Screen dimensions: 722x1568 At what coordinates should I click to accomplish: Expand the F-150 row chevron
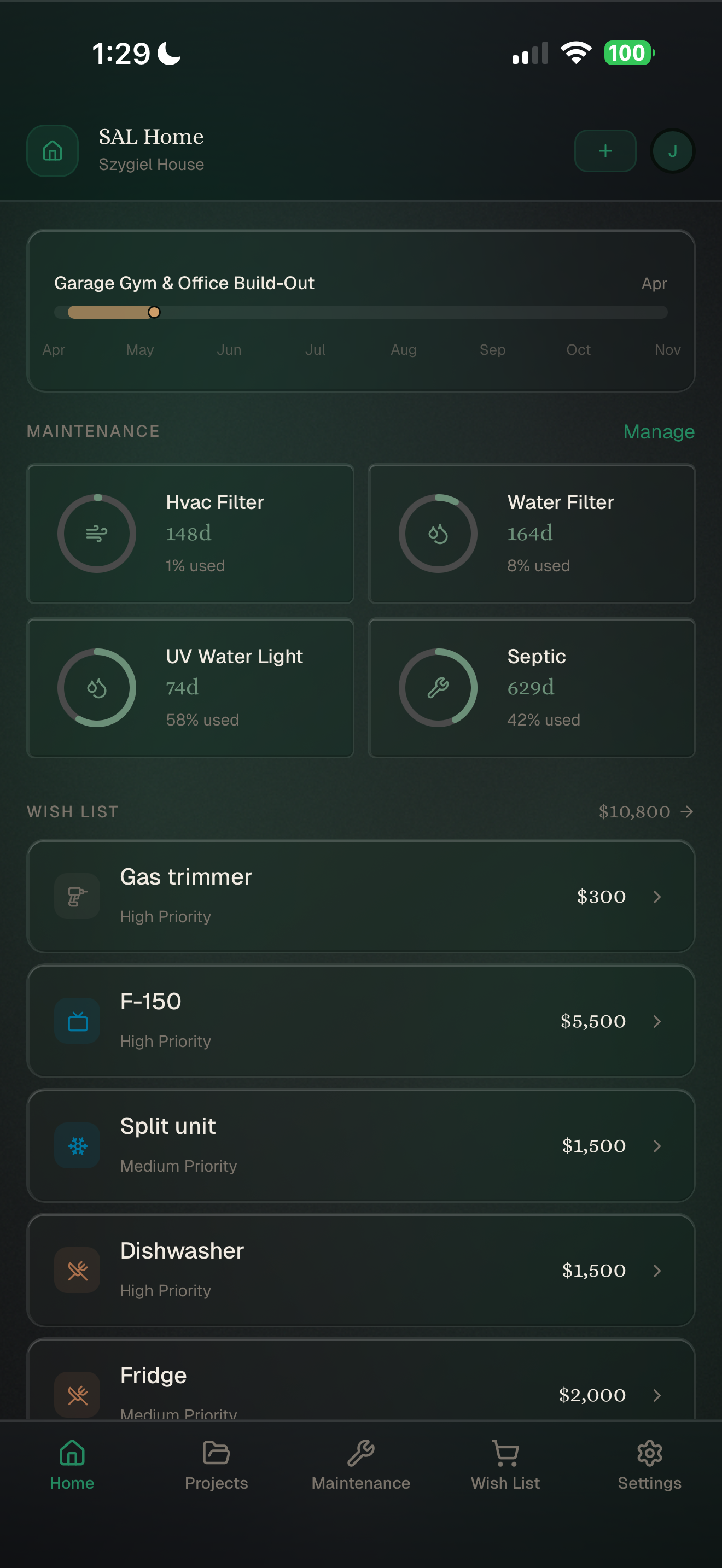657,1021
